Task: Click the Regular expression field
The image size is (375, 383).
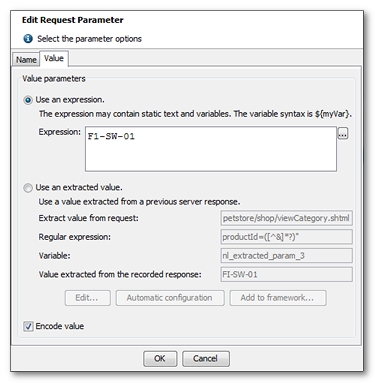Action: 286,237
